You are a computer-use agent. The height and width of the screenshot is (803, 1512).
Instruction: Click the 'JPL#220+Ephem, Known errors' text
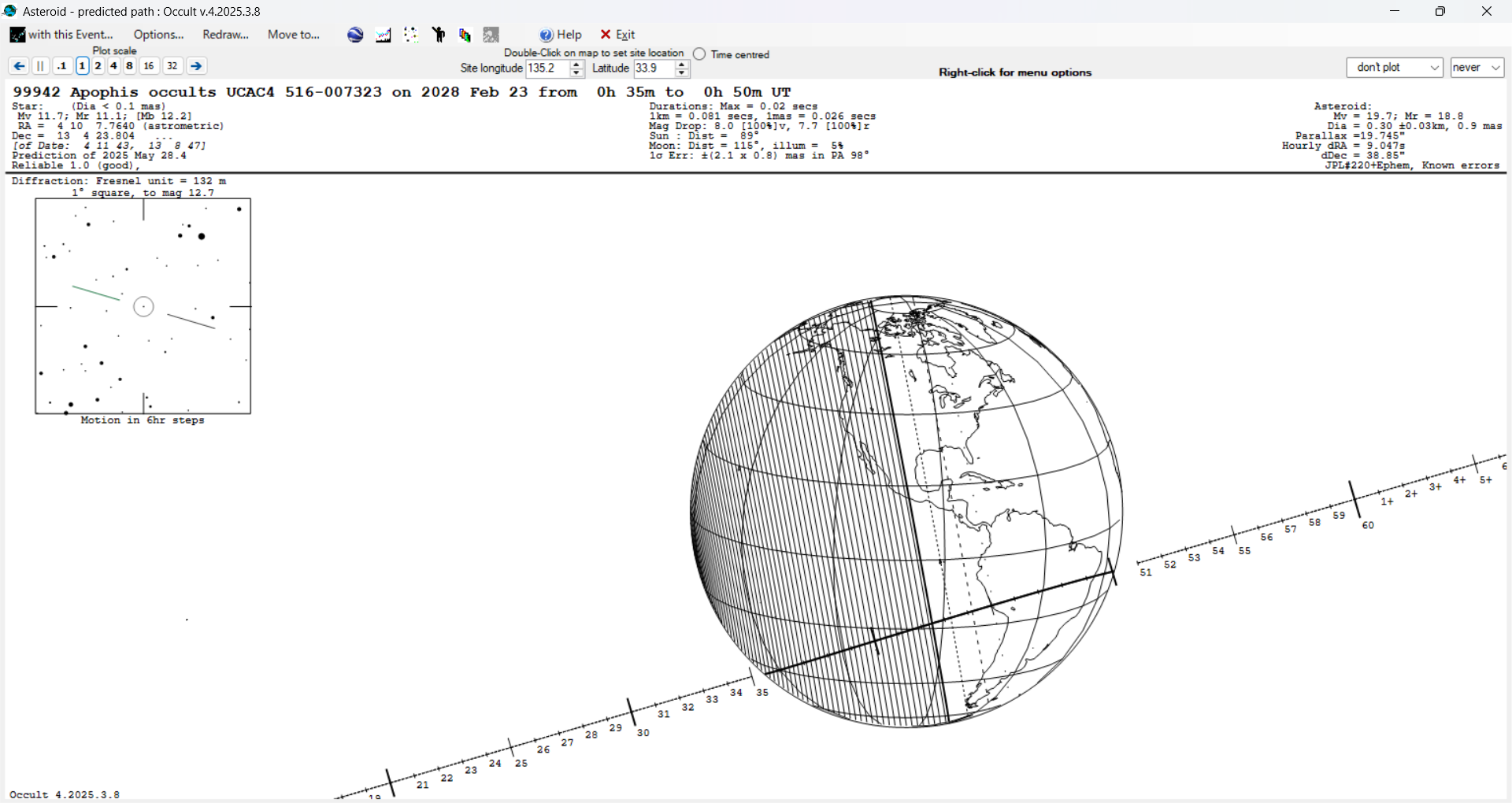click(1412, 166)
